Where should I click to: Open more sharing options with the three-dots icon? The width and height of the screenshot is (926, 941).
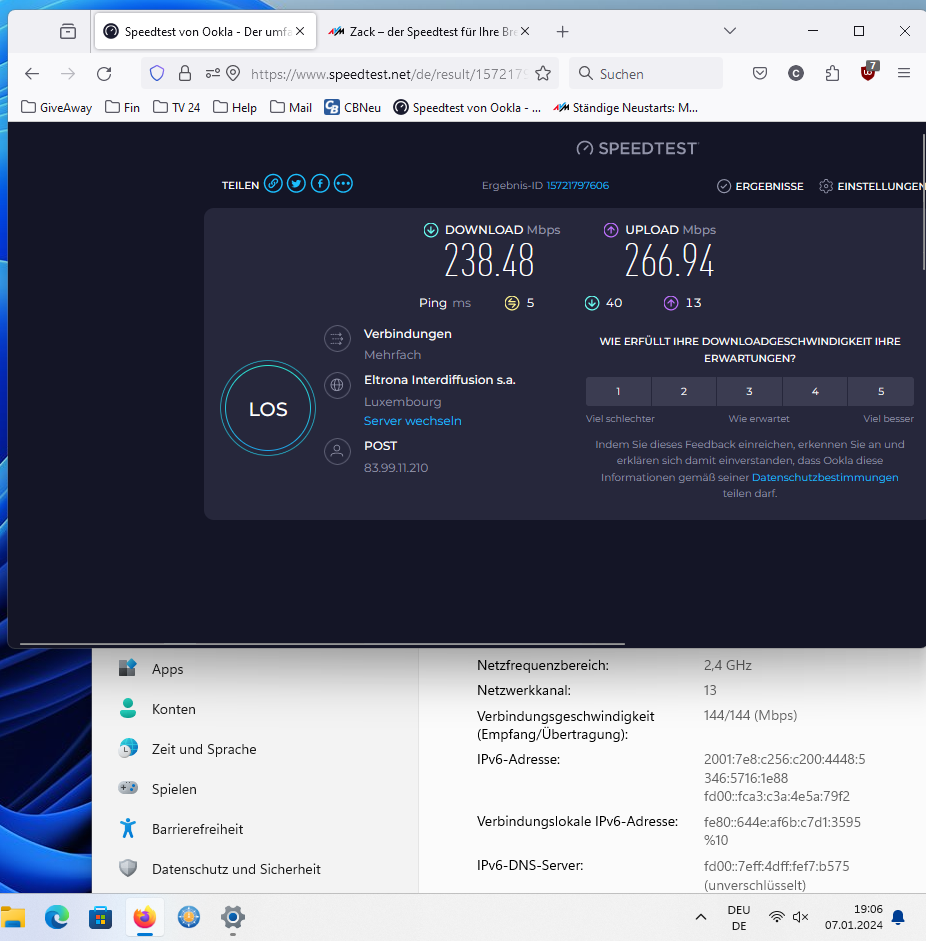point(343,184)
